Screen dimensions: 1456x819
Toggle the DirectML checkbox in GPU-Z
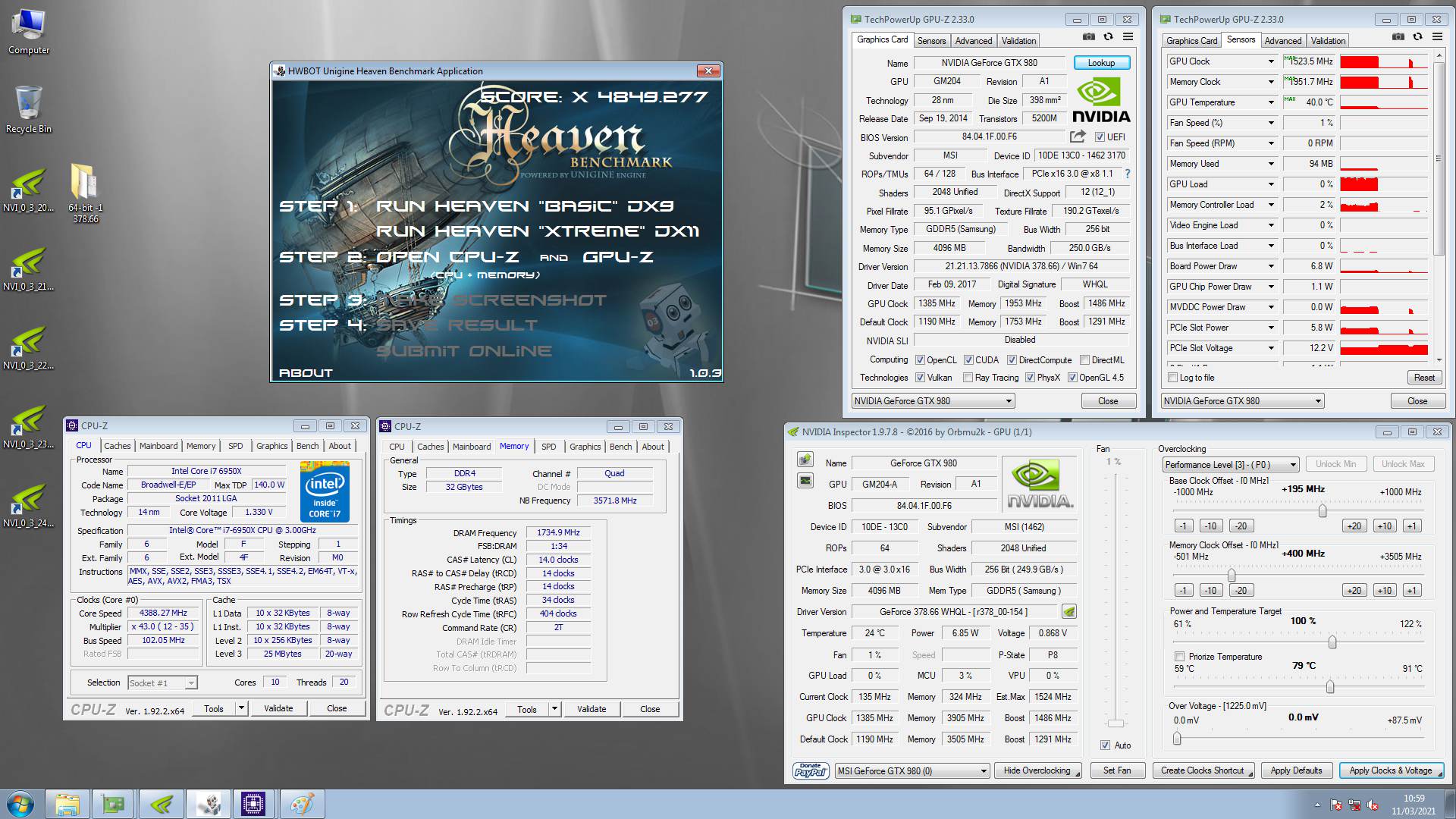(x=1084, y=360)
